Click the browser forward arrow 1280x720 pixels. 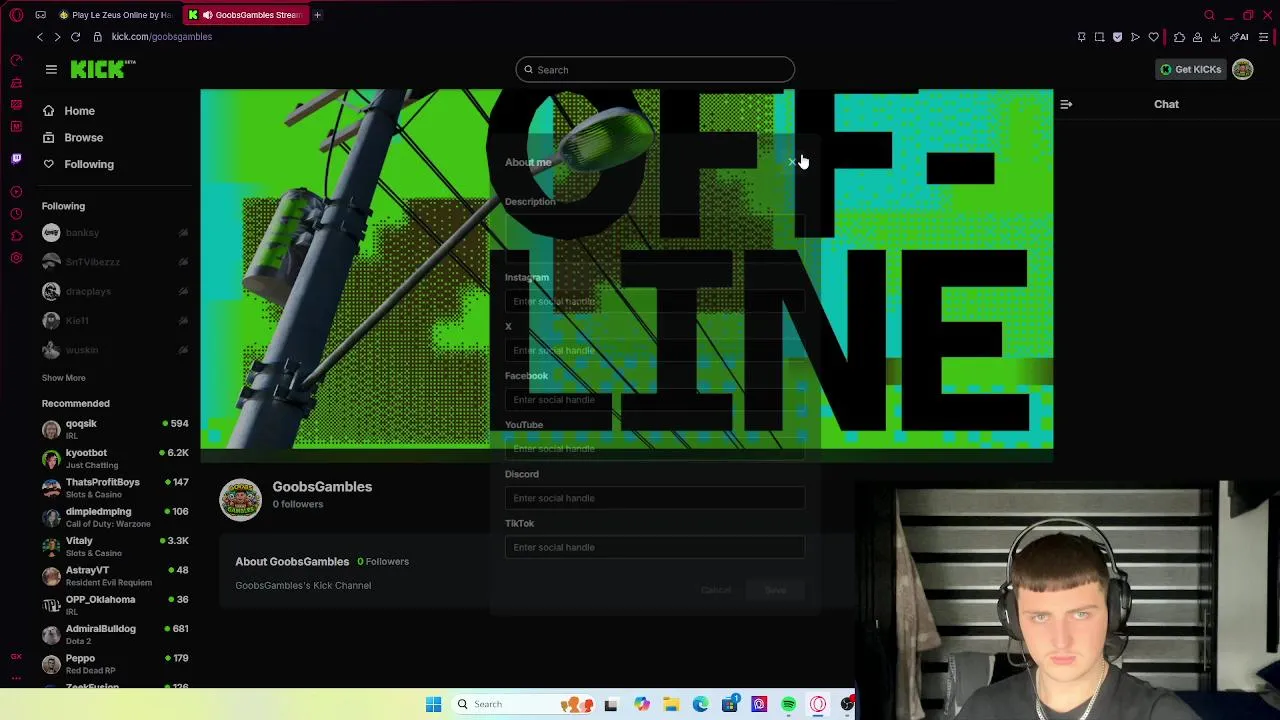click(x=57, y=37)
